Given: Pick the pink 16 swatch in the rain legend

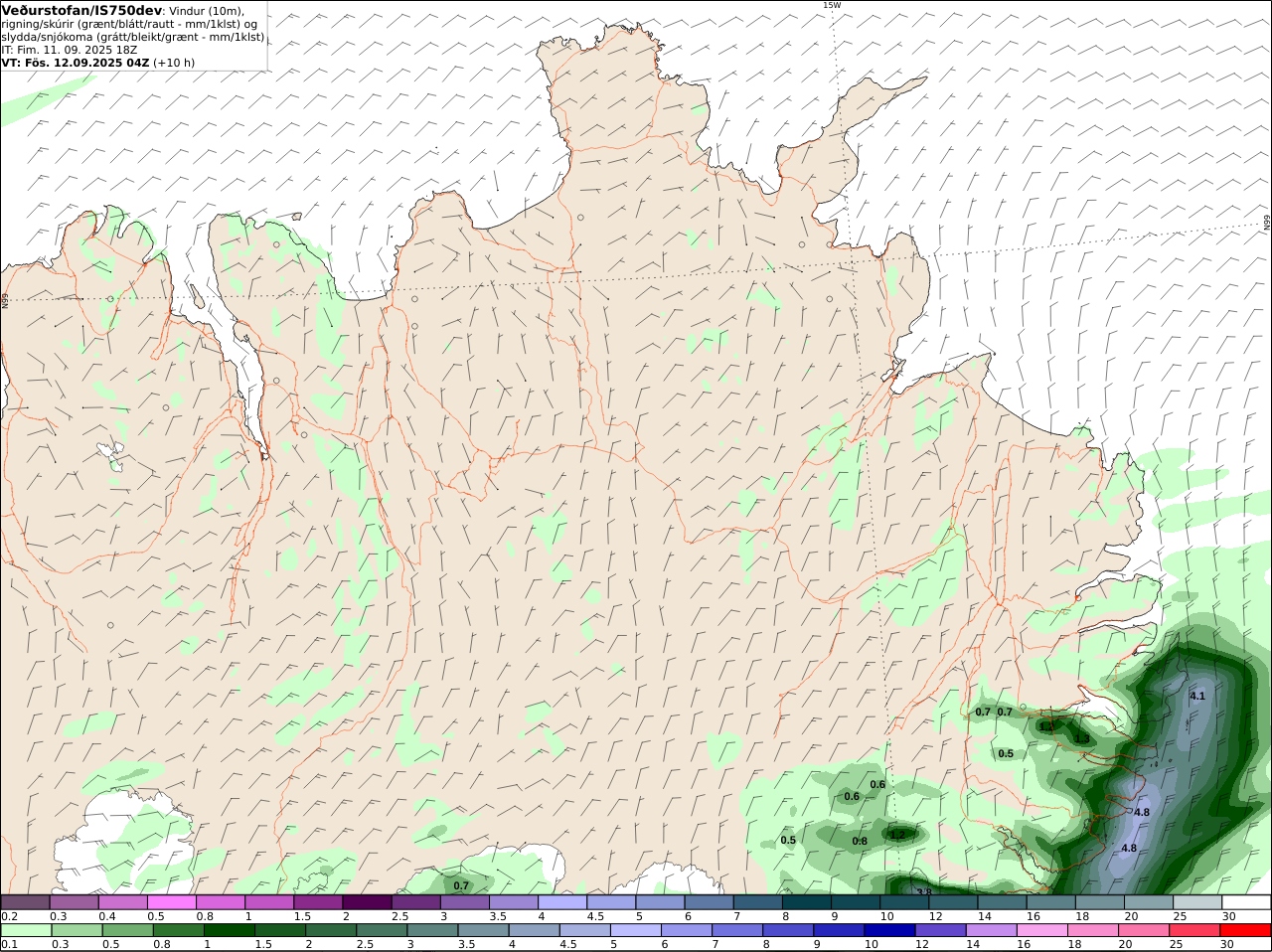Looking at the screenshot, I should [x=1041, y=930].
